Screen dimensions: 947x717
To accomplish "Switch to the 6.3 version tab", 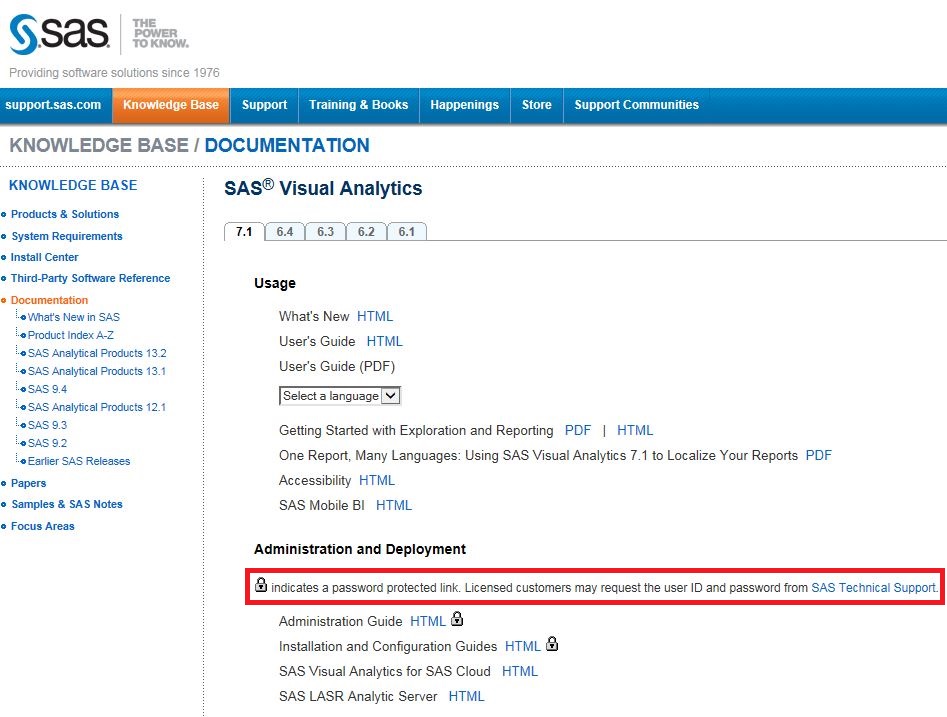I will point(326,232).
